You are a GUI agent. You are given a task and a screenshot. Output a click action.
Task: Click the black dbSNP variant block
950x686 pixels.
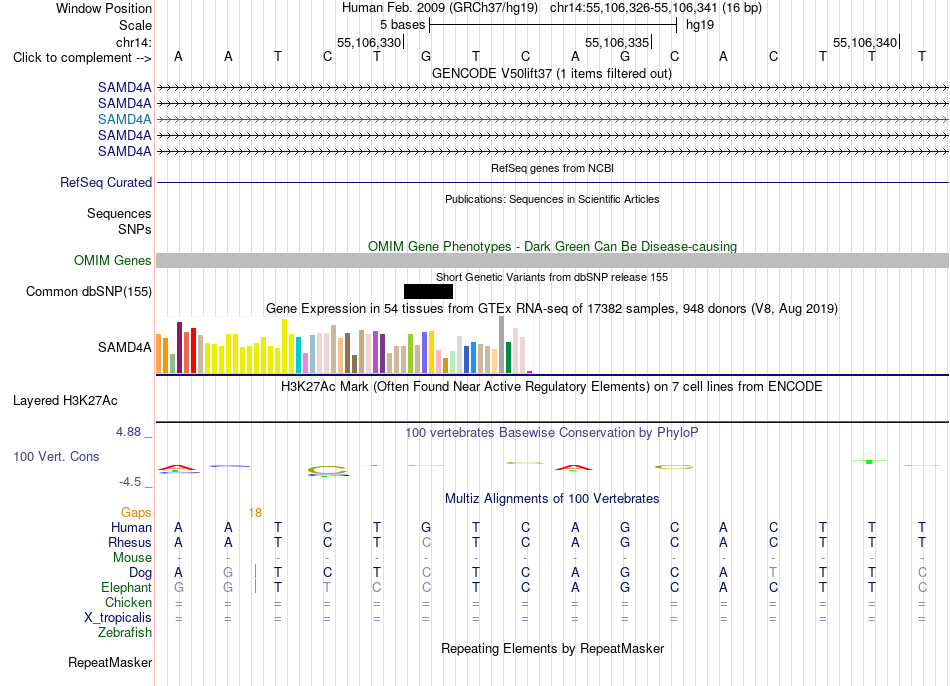click(x=428, y=291)
